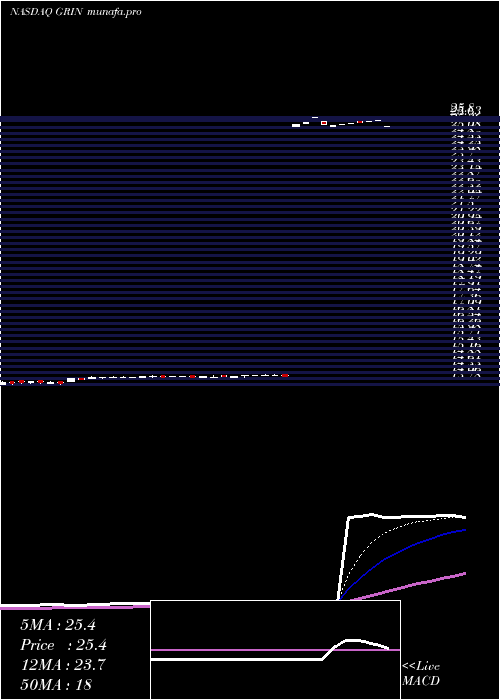Click the NASDAQ GRIN chart title
Screen dimensions: 500x700
coord(76,12)
